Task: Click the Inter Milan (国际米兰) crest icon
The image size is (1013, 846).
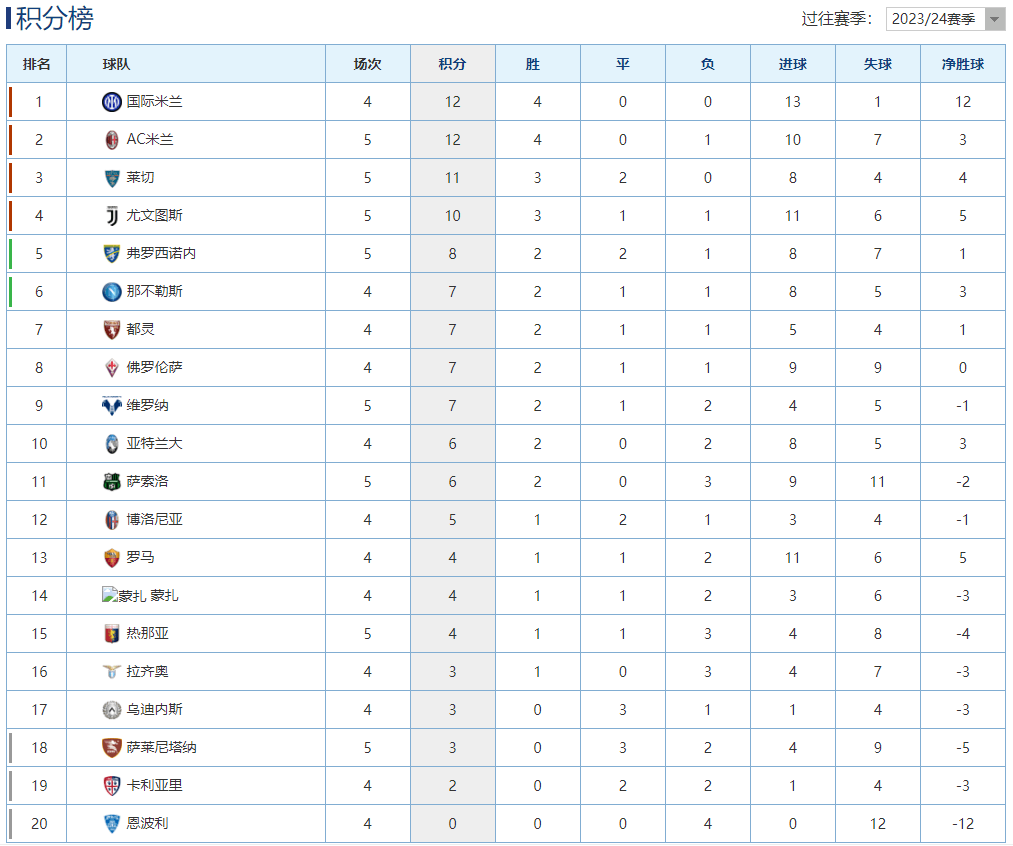Action: [x=112, y=101]
